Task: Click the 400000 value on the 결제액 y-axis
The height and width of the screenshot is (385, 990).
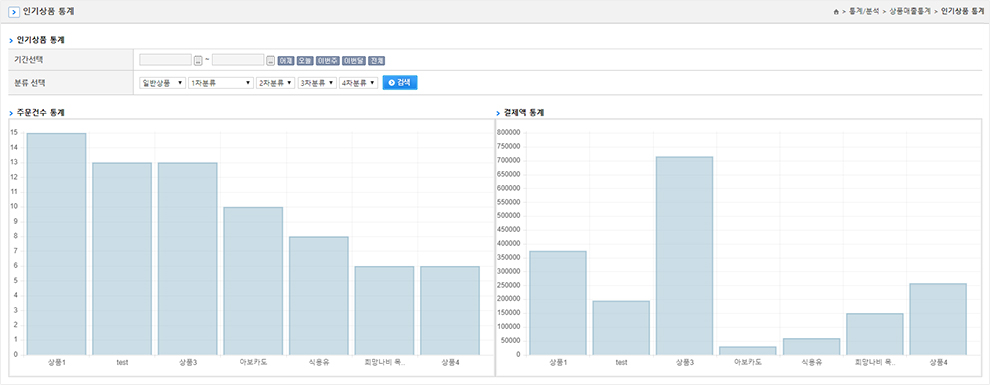Action: coord(509,244)
